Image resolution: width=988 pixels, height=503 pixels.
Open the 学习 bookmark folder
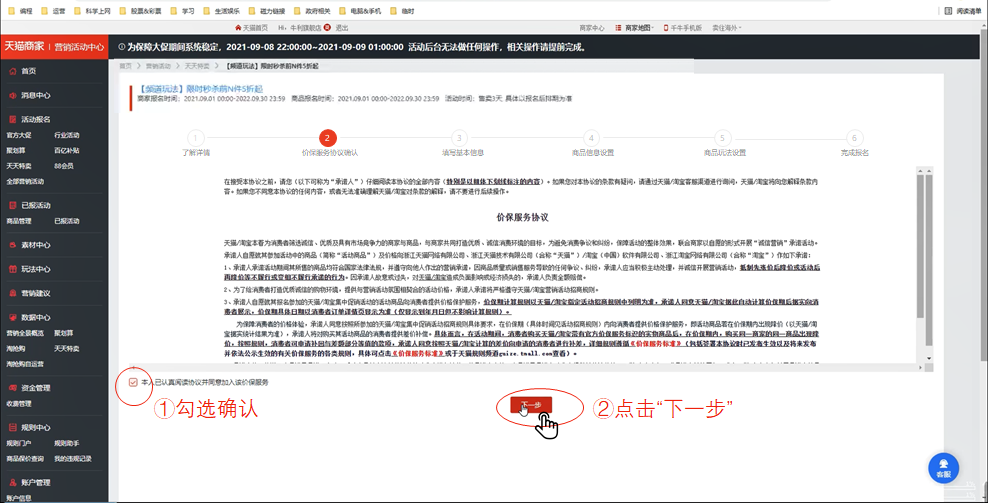(x=182, y=11)
